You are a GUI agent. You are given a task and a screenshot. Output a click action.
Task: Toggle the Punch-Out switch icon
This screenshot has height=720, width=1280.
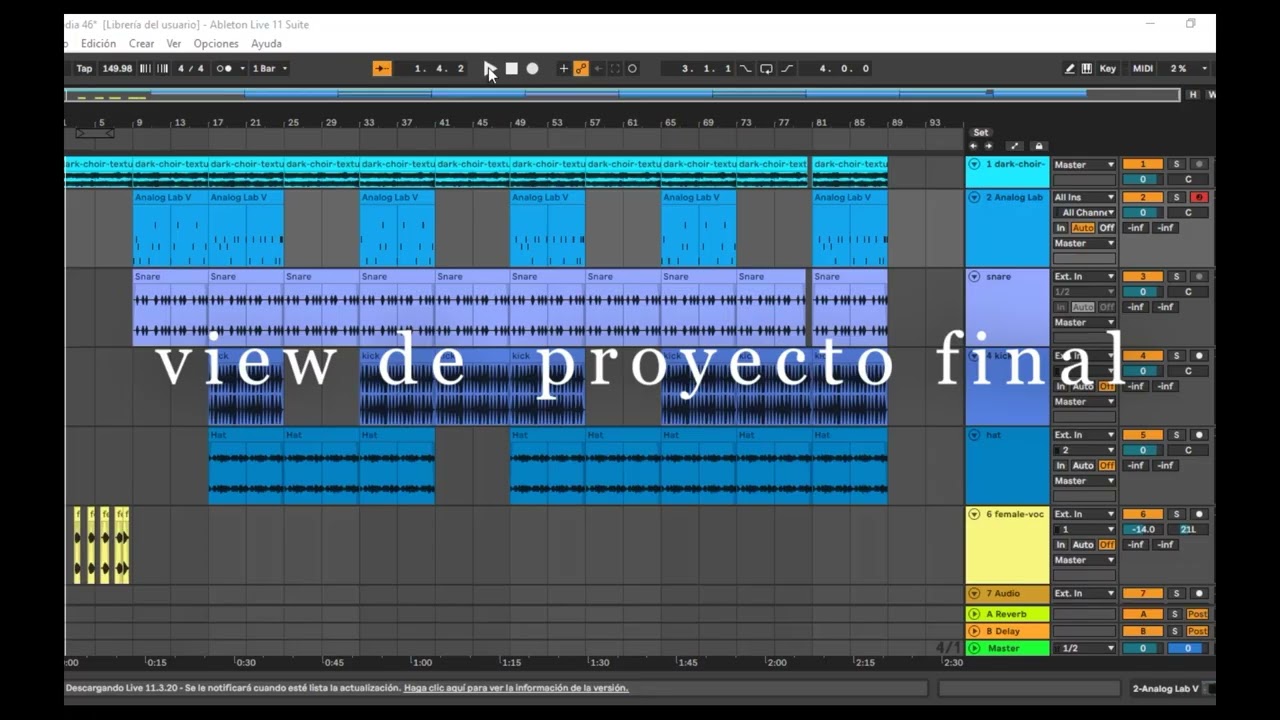(787, 68)
